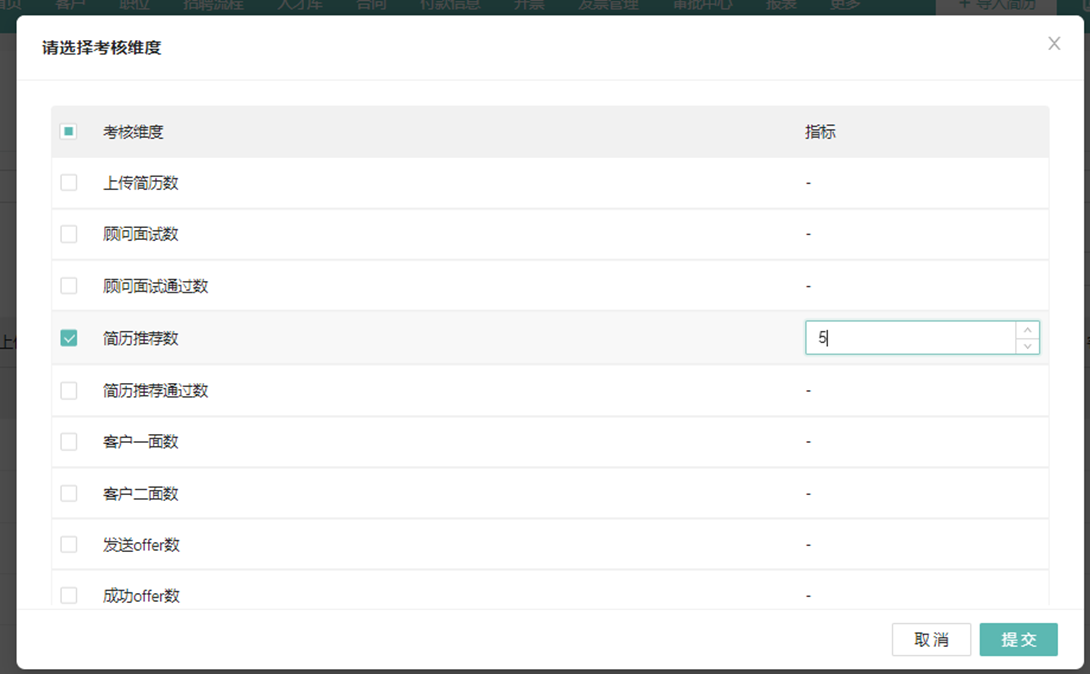Select the 客户二面数 row label
This screenshot has height=674, width=1090.
141,493
